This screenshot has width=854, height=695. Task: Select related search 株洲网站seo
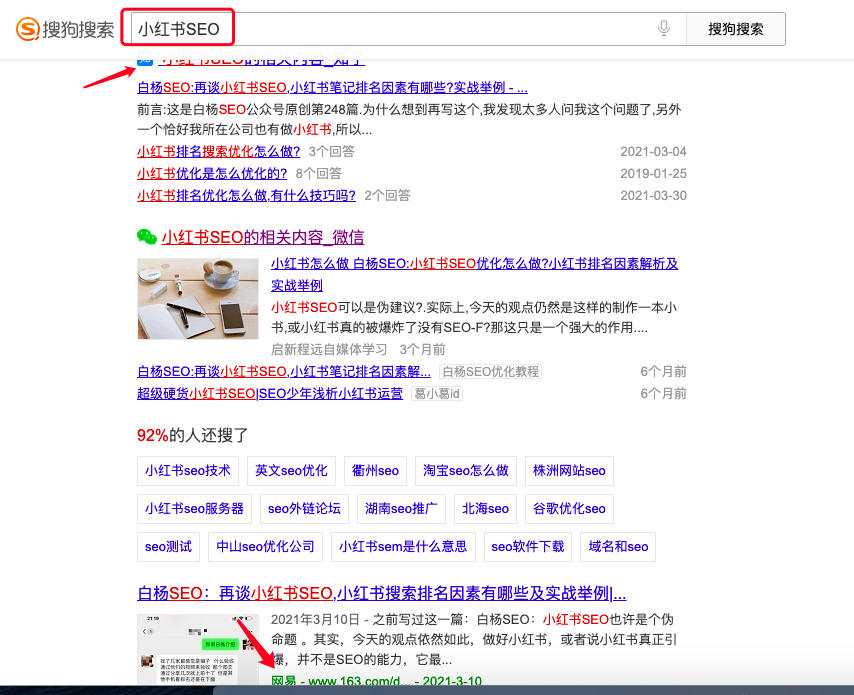(569, 471)
